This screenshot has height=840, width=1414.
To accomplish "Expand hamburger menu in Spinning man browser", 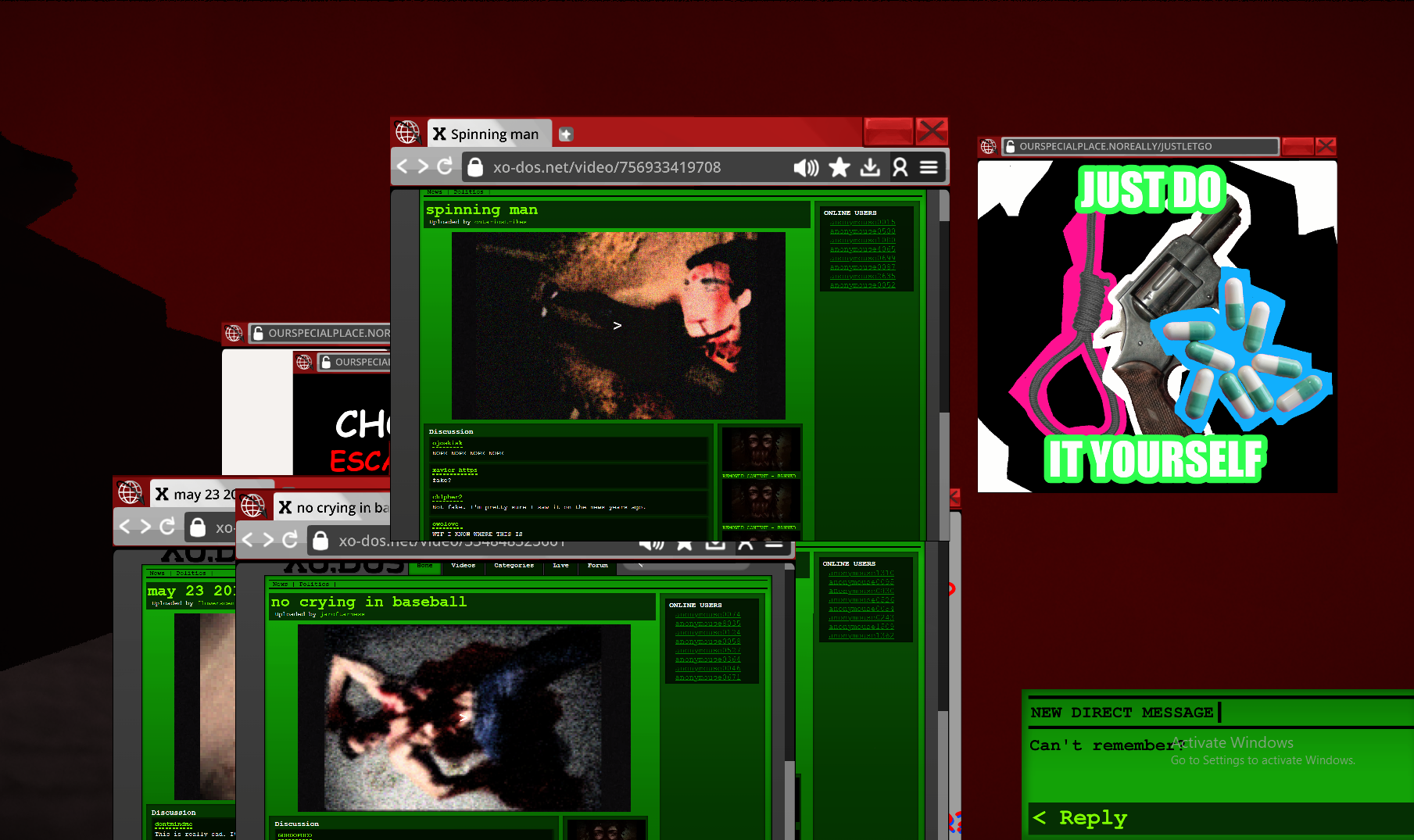I will tap(929, 167).
